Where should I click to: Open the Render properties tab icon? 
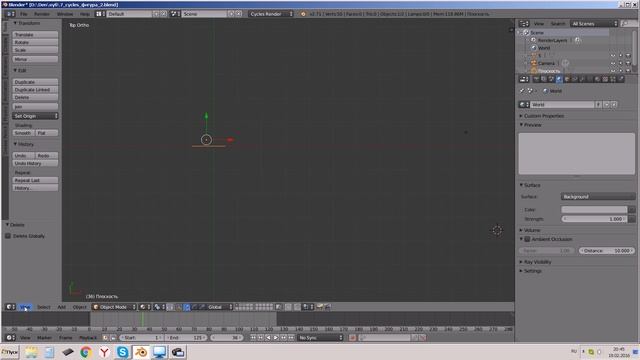[x=536, y=79]
